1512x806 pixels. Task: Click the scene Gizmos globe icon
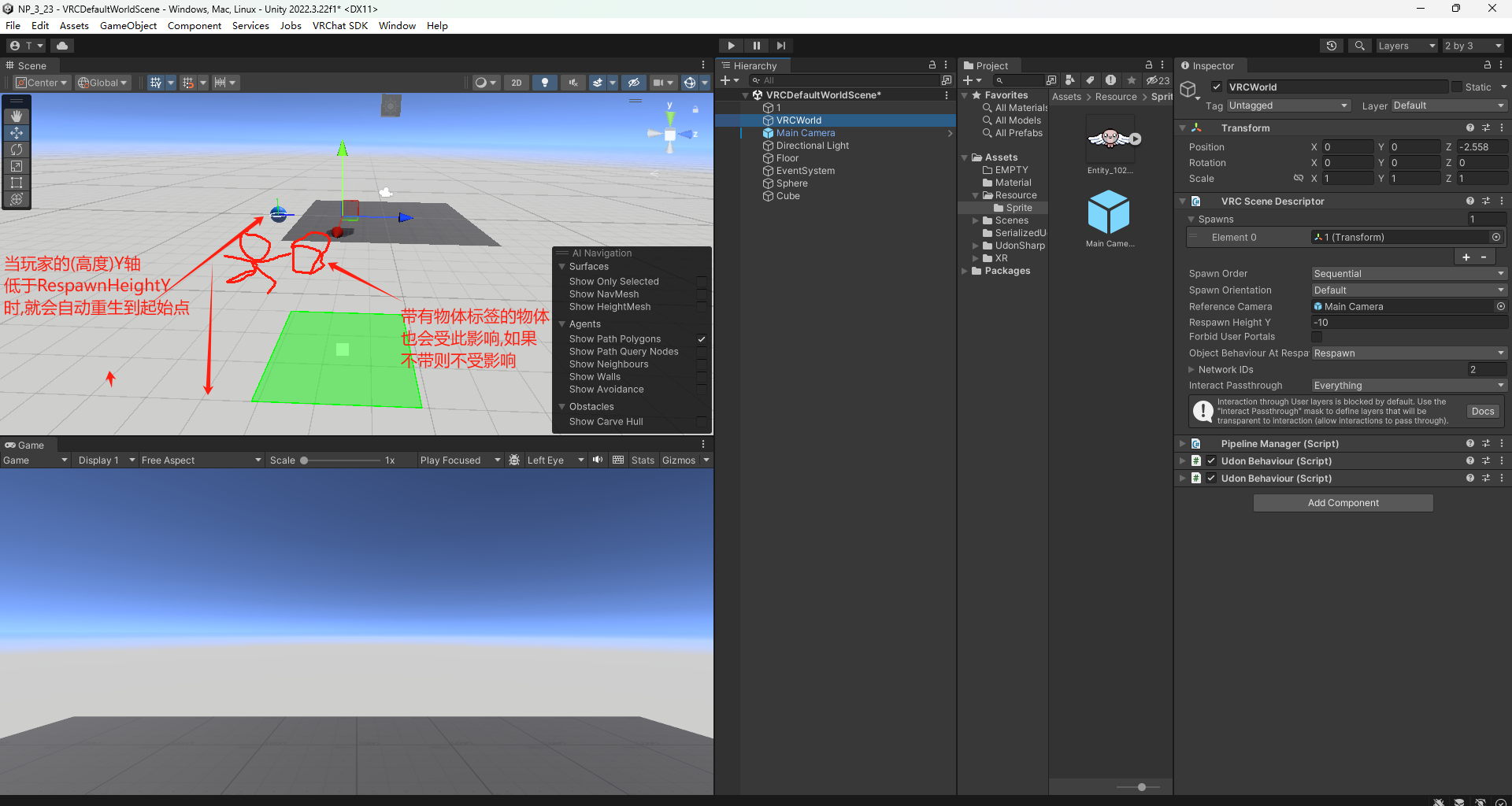pyautogui.click(x=690, y=83)
